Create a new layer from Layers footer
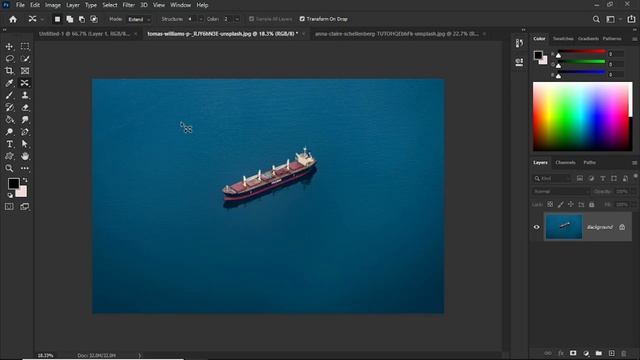640x360 pixels. 611,353
